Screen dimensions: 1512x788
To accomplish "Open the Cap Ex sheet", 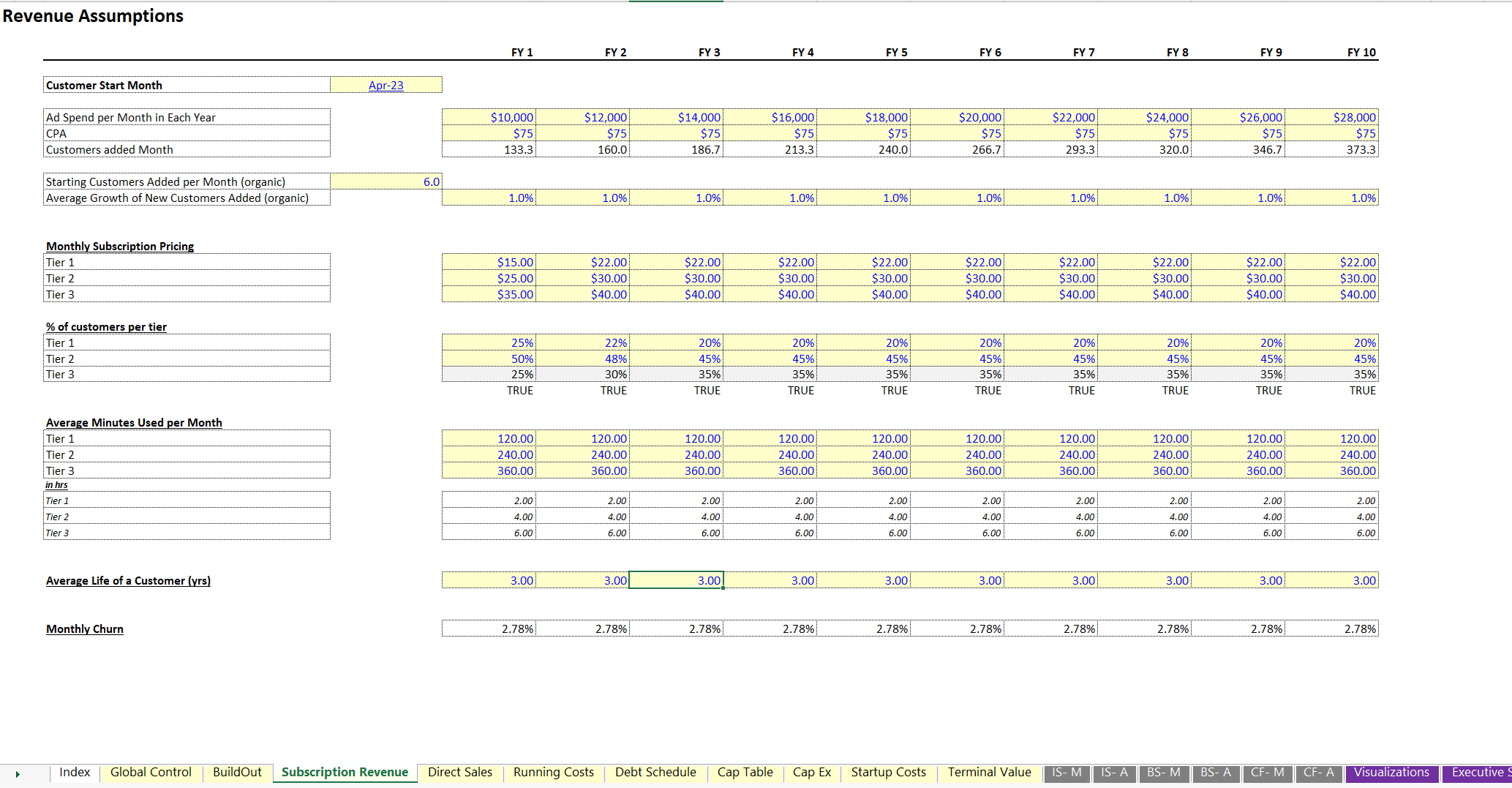I will pyautogui.click(x=811, y=772).
